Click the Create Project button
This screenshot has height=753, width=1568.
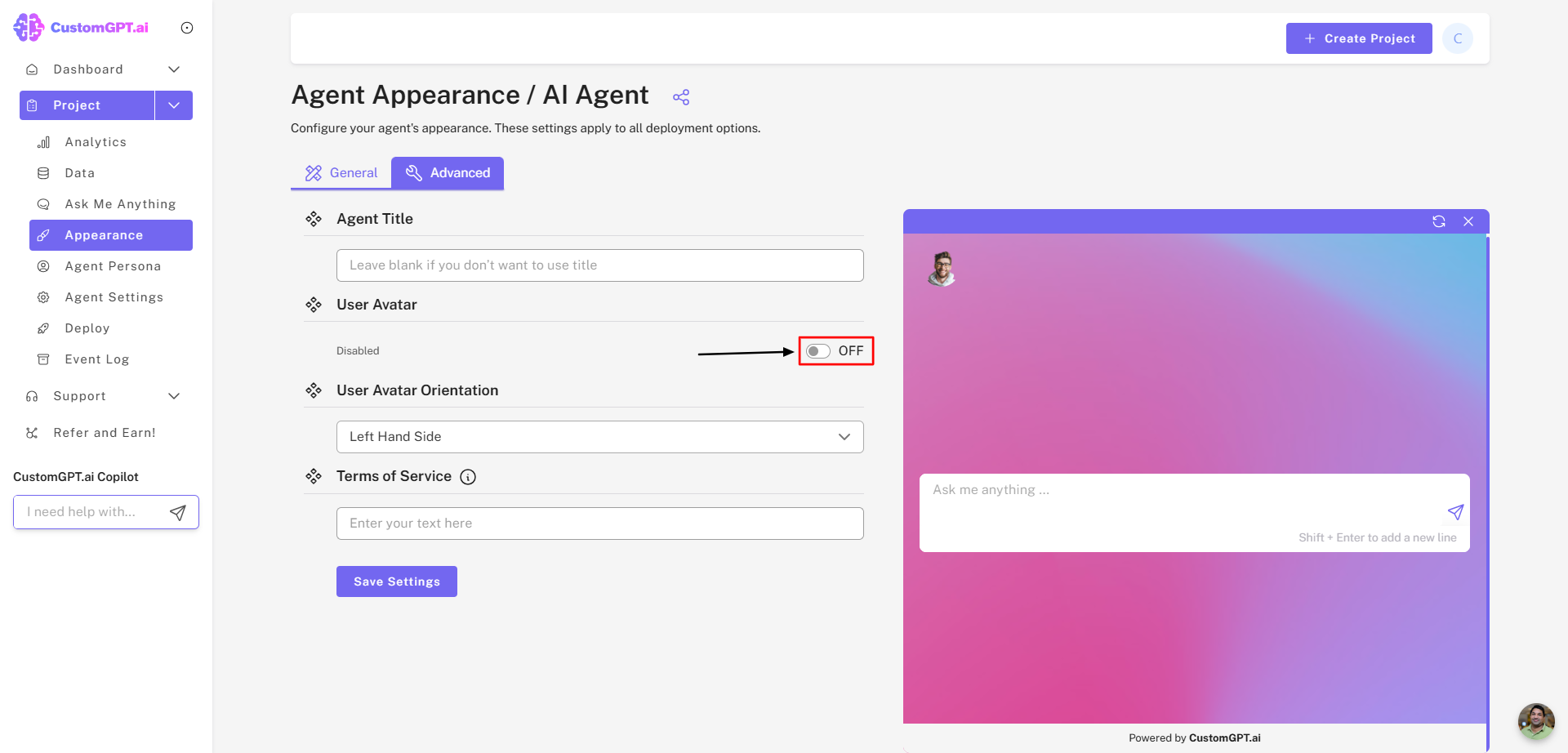click(1359, 38)
